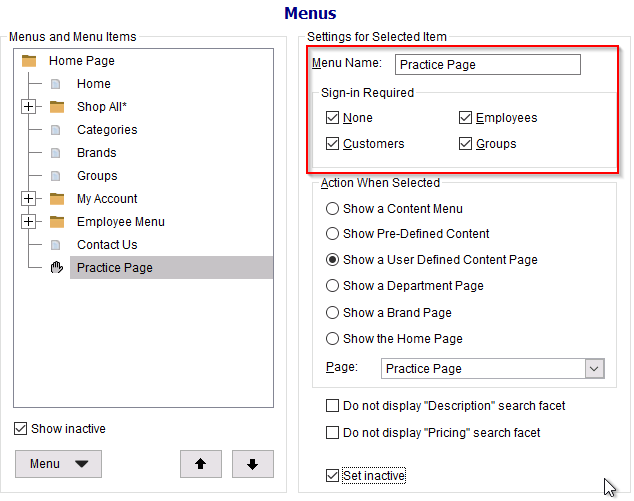
Task: Click the My Account folder icon
Action: click(57, 199)
